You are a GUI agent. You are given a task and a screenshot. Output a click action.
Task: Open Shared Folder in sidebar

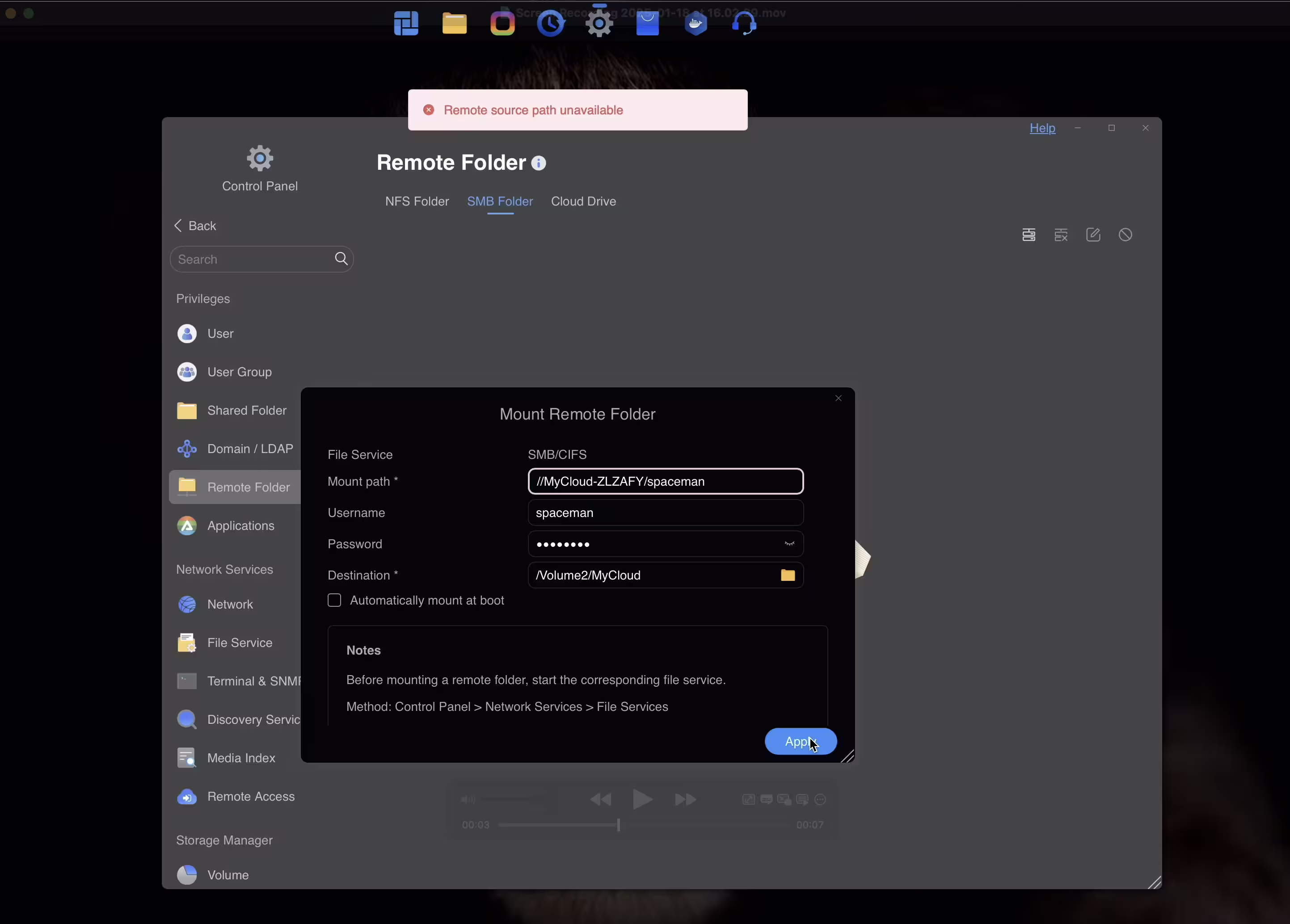pyautogui.click(x=246, y=411)
